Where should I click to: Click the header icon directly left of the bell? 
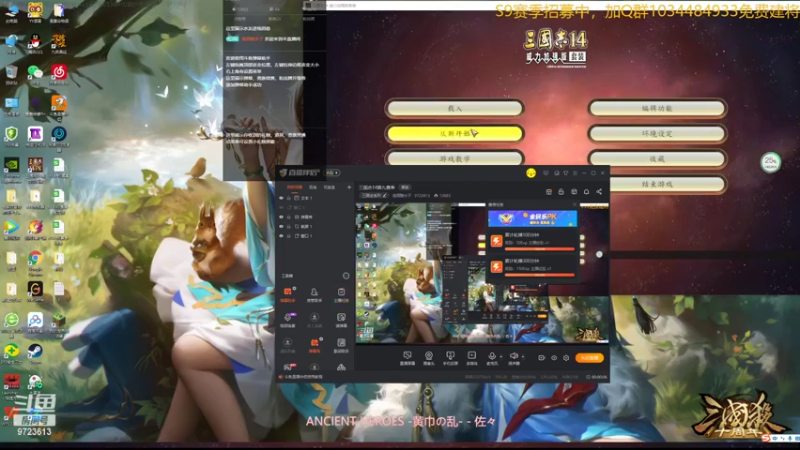[x=574, y=191]
